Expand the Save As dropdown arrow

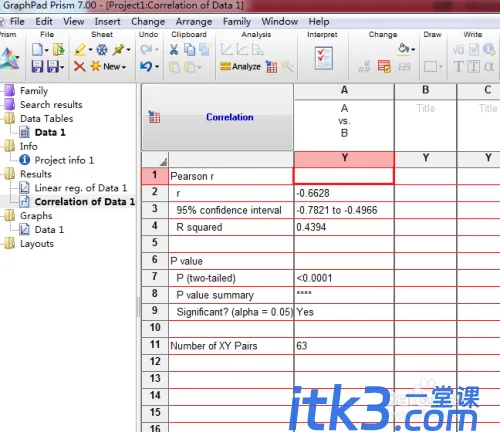(x=62, y=67)
